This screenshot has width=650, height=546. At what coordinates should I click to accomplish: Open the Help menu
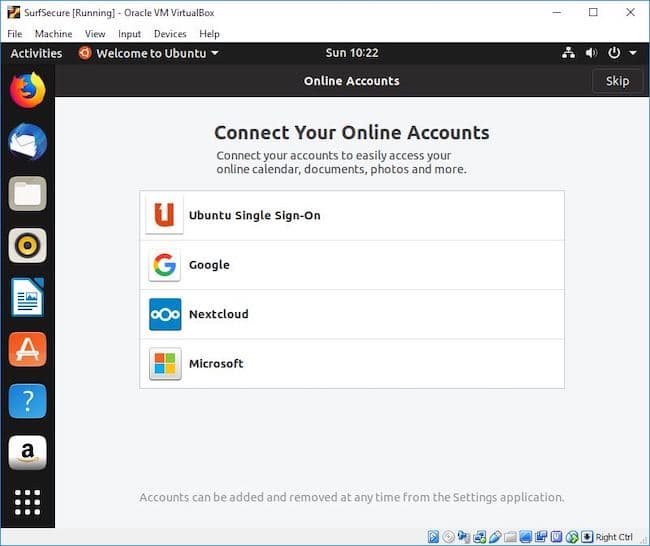(209, 34)
